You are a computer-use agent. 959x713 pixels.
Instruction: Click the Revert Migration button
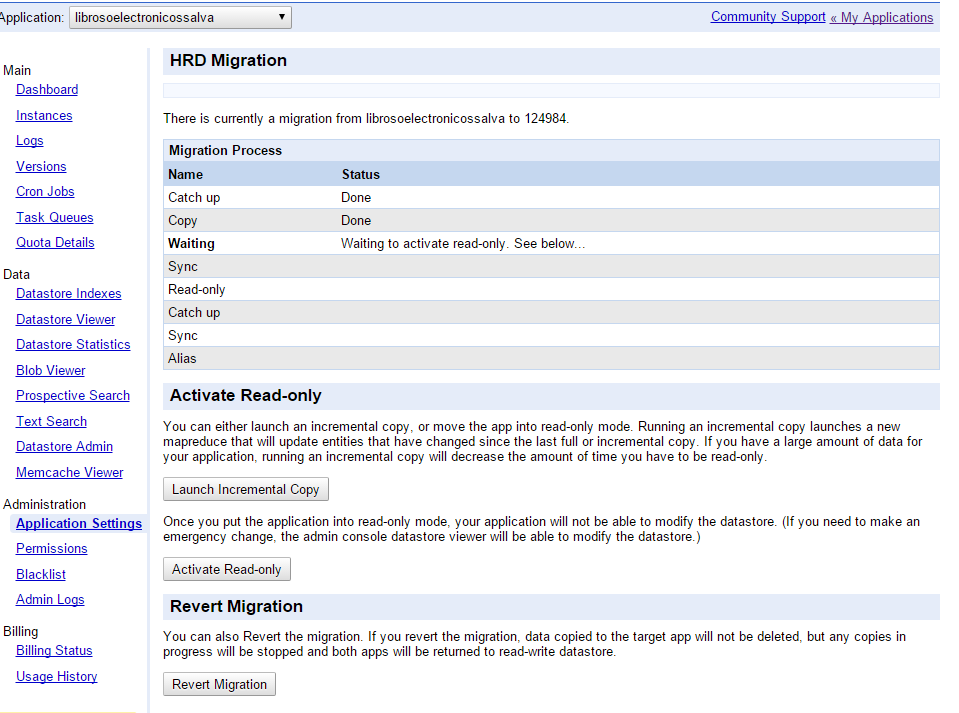tap(219, 684)
